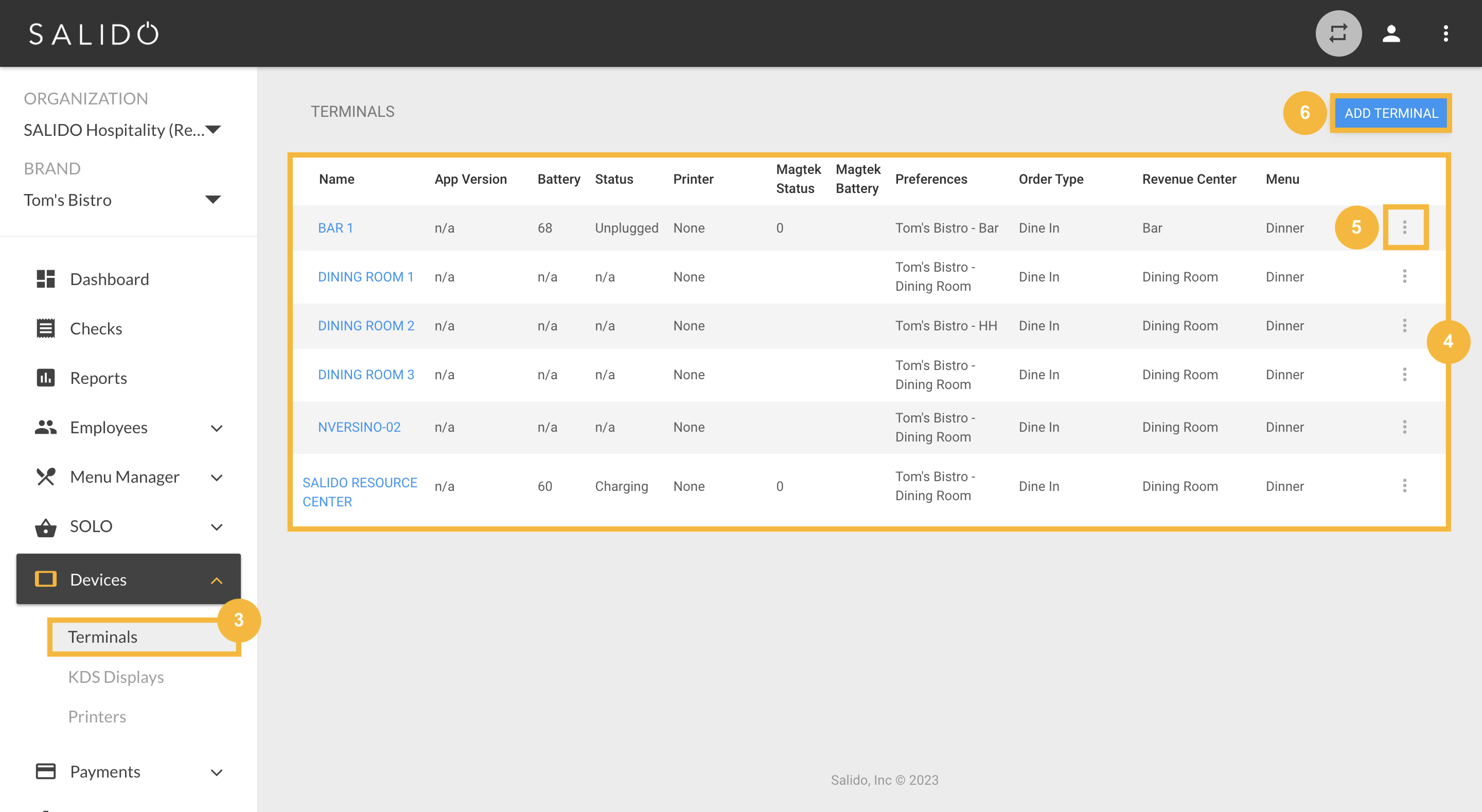1482x812 pixels.
Task: Open the Brand Tom's Bistro dropdown
Action: [122, 200]
